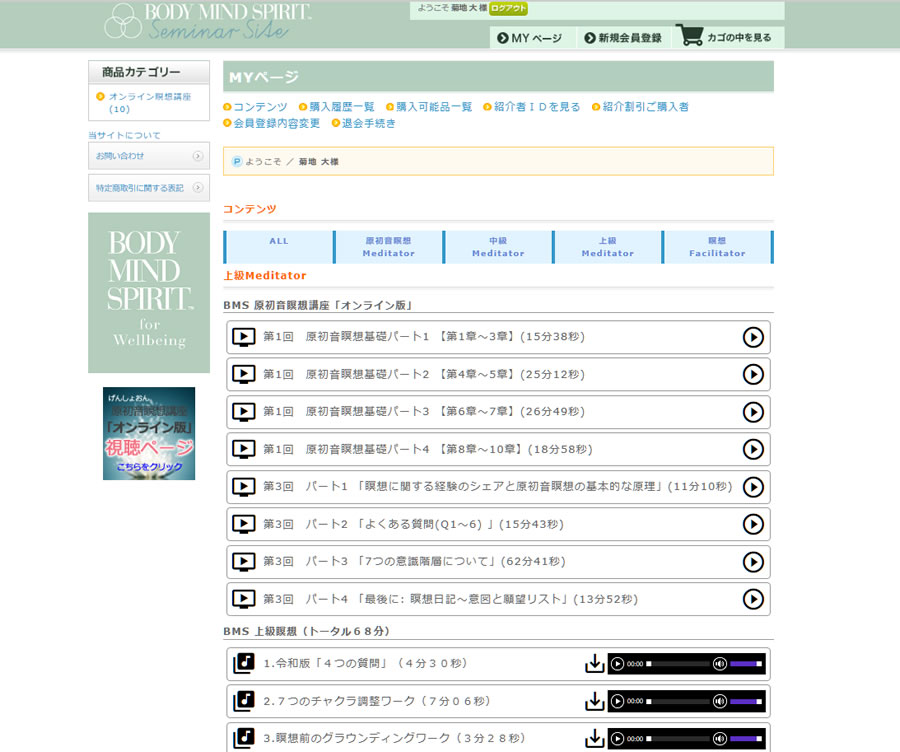
Task: Download audio 1.令和版「4つの質問」
Action: (x=594, y=664)
